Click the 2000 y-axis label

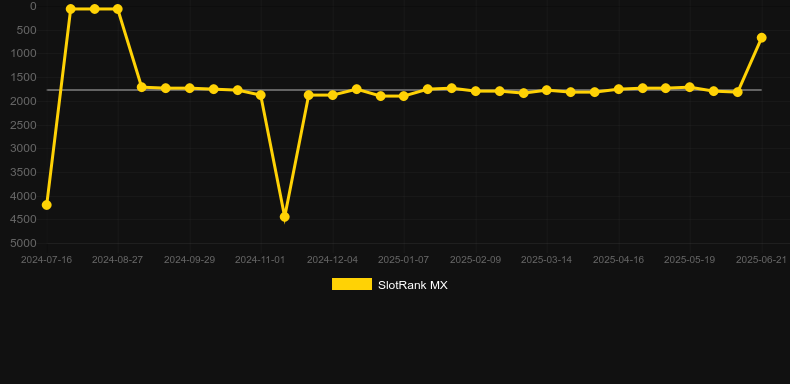(x=24, y=101)
